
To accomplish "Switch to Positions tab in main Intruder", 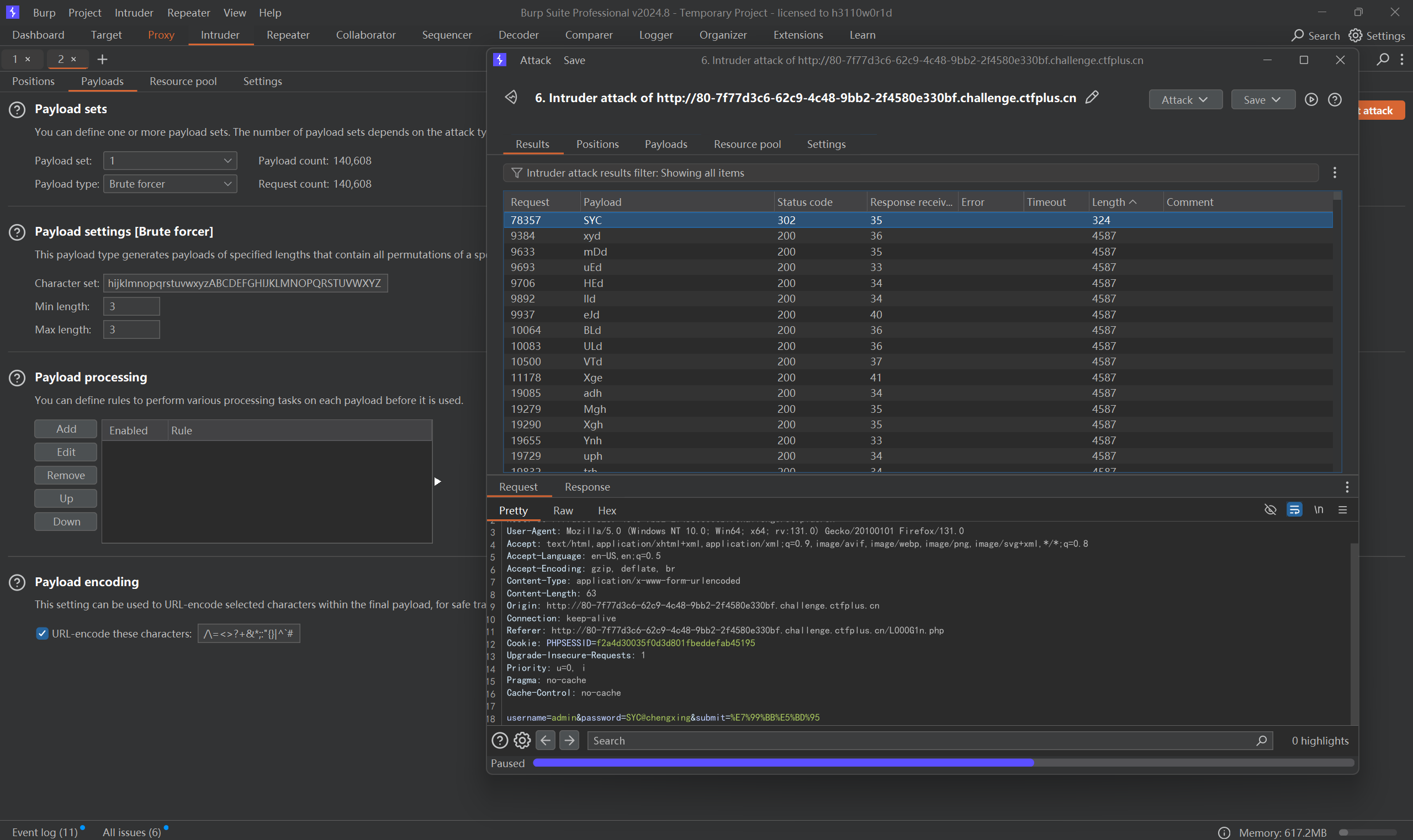I will (x=34, y=82).
